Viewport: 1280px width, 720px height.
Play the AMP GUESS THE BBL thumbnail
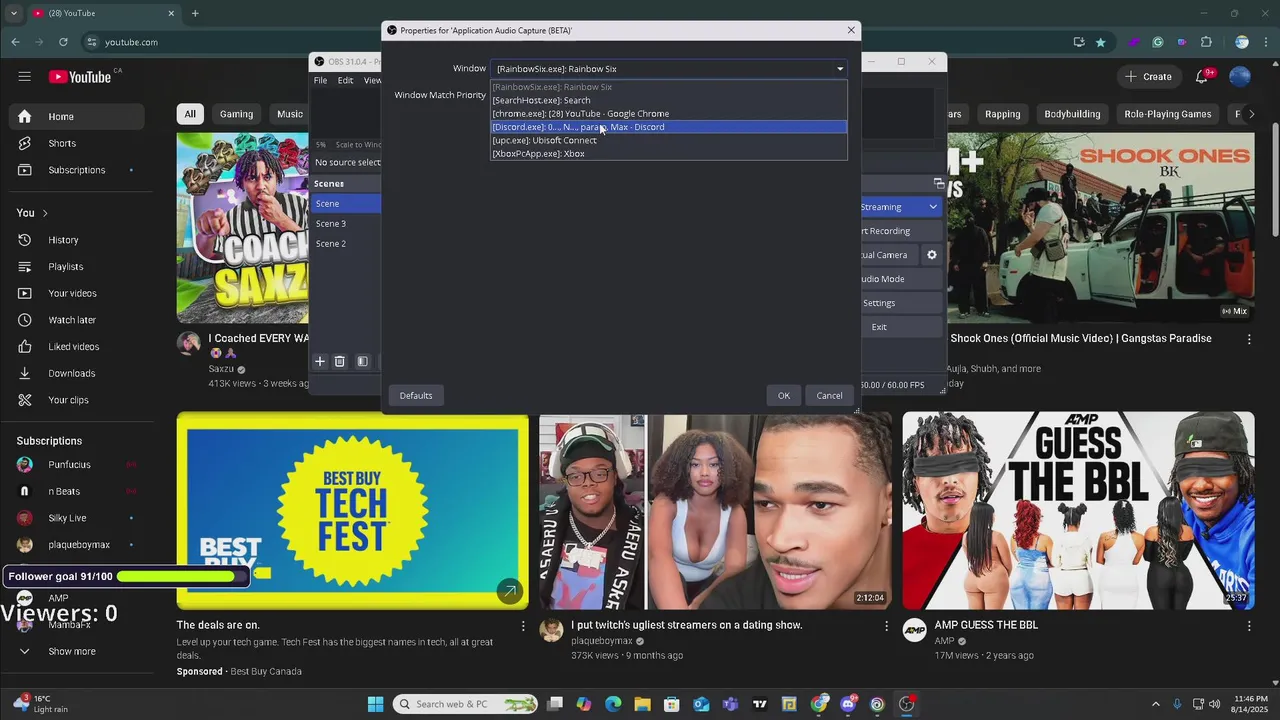point(1078,511)
